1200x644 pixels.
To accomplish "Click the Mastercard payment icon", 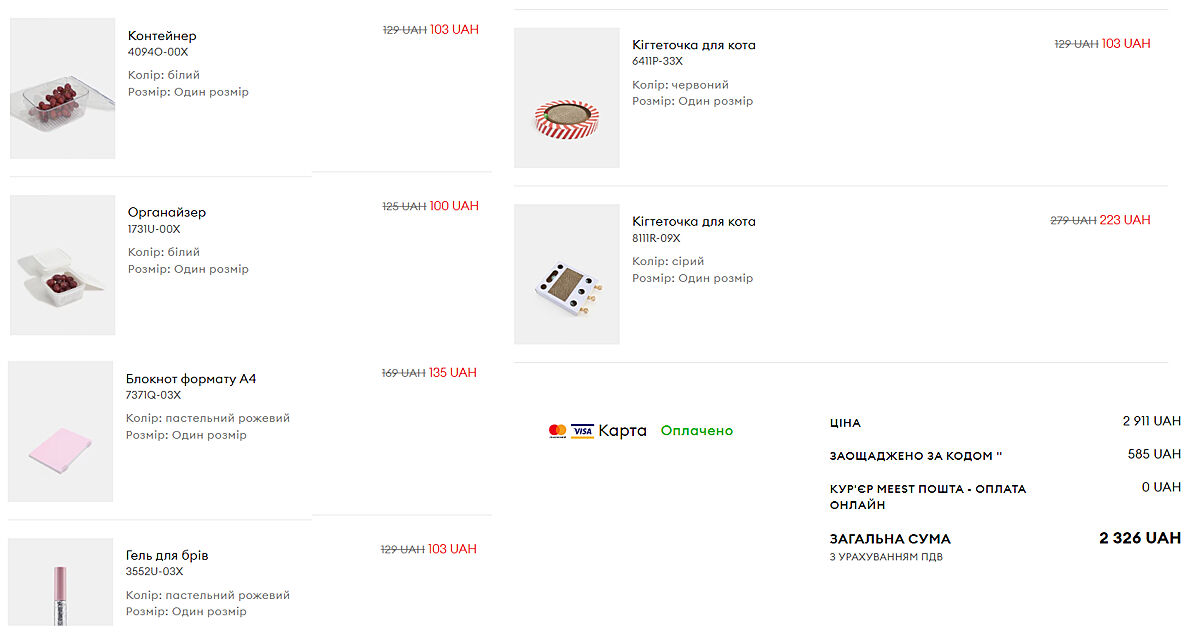I will coord(557,431).
